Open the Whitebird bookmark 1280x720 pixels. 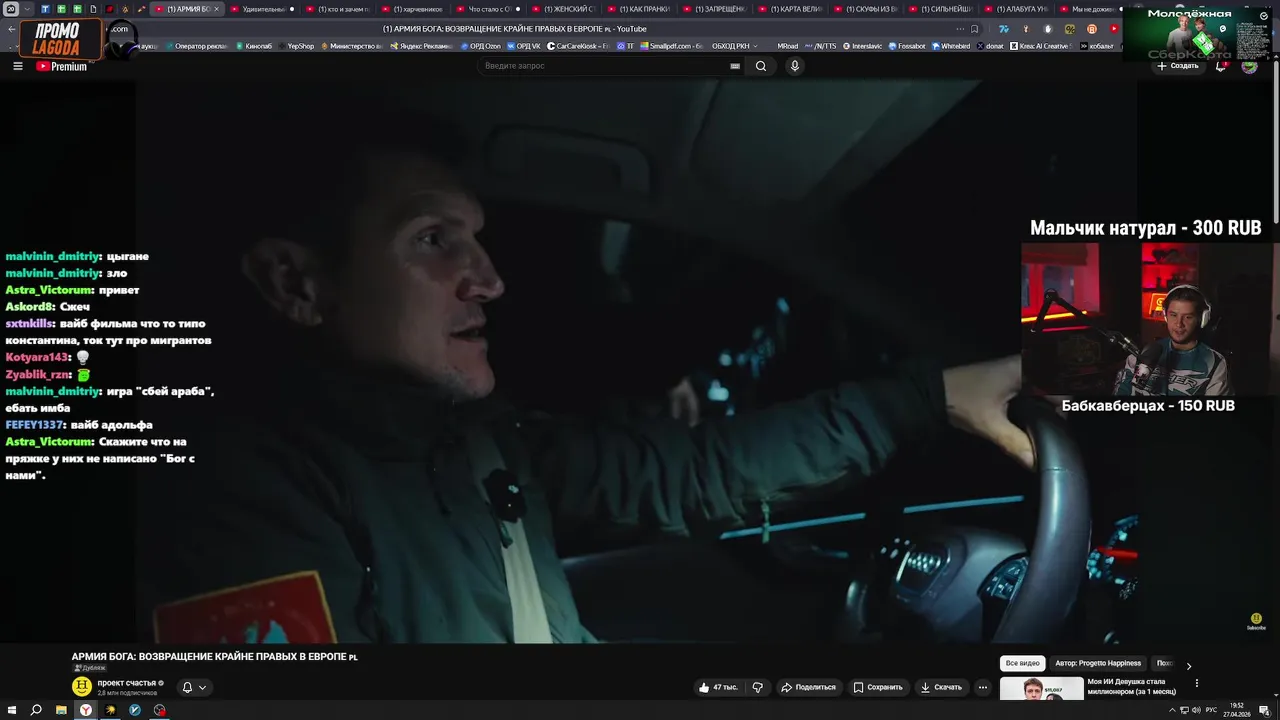[x=951, y=46]
